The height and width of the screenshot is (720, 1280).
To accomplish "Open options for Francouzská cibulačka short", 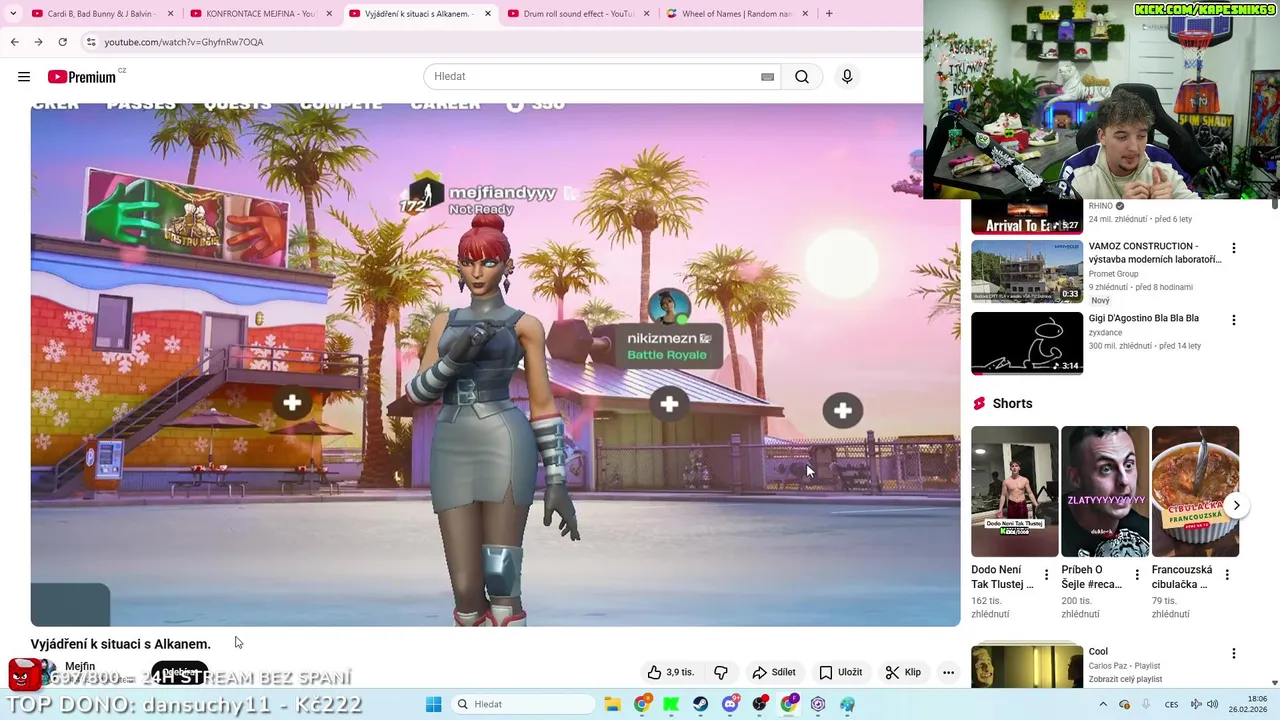I will pyautogui.click(x=1227, y=575).
